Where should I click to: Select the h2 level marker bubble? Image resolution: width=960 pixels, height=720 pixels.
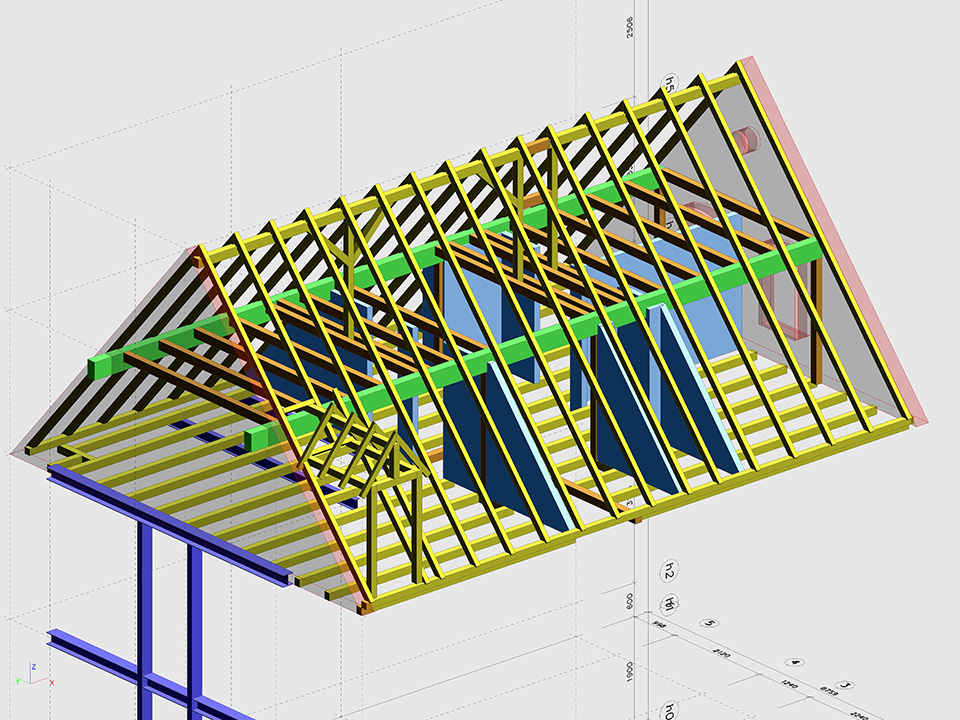pyautogui.click(x=669, y=572)
